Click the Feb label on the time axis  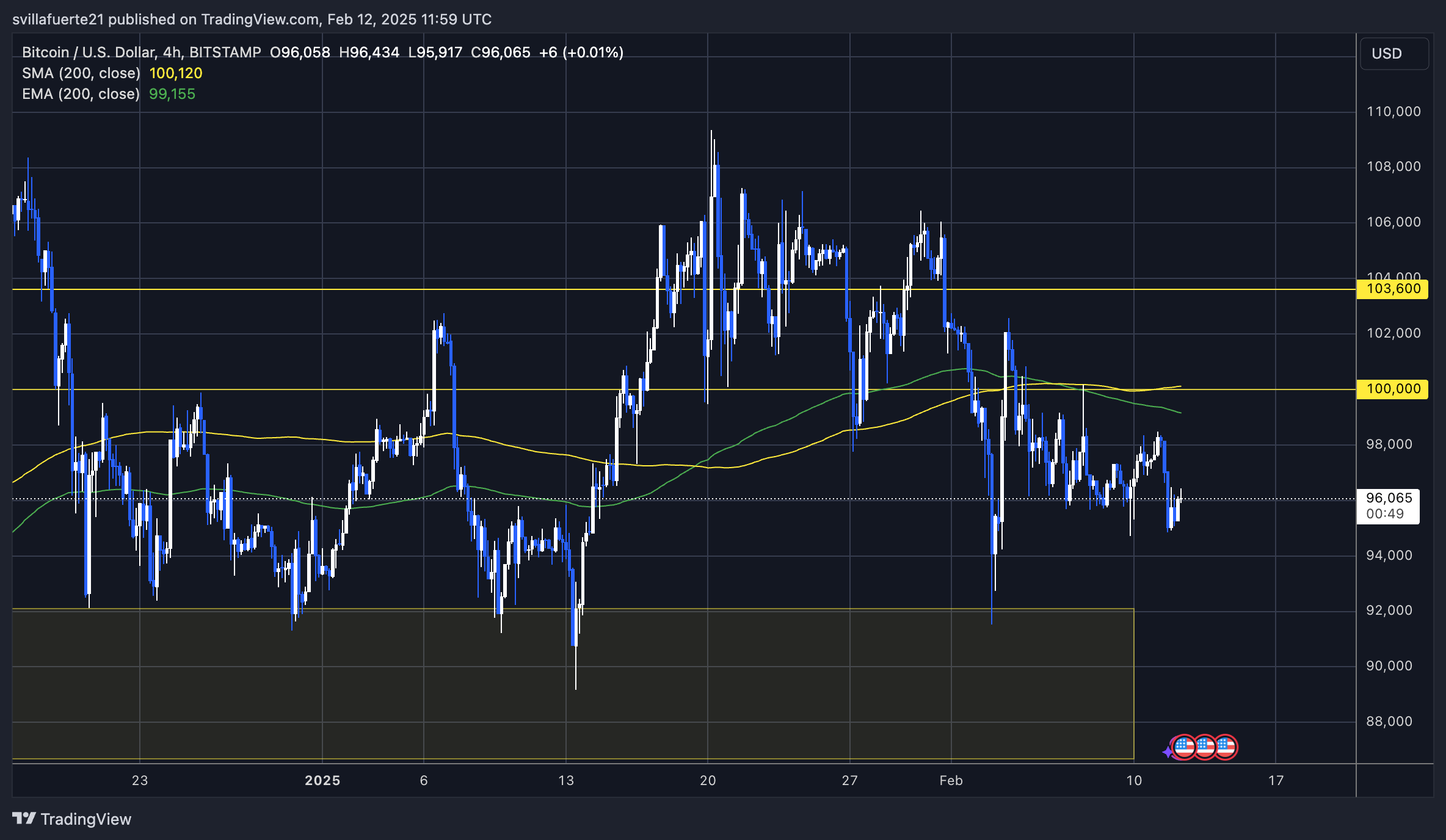coord(950,781)
